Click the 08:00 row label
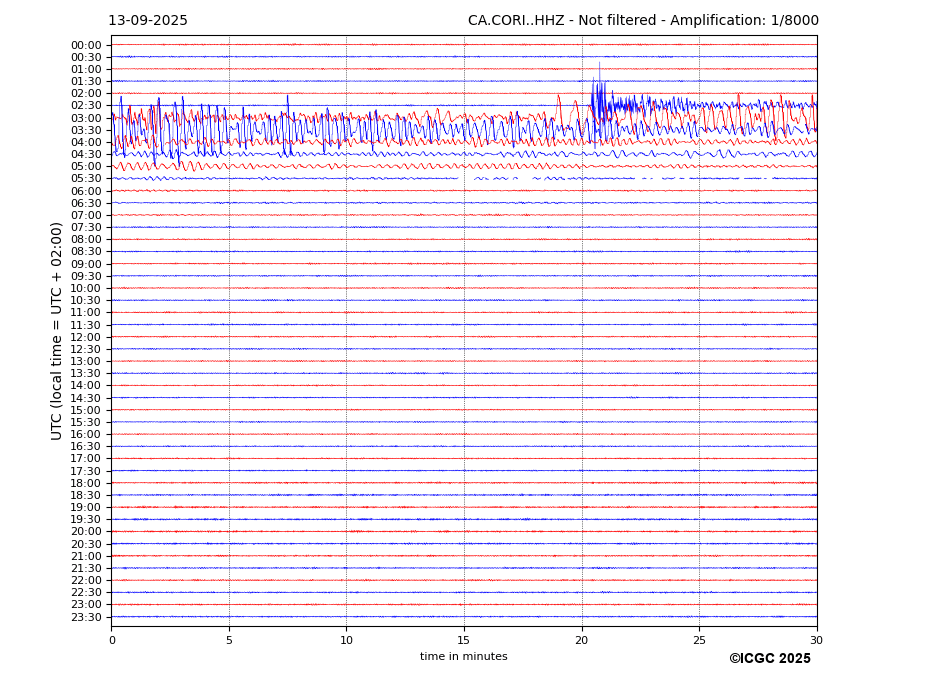This screenshot has height=696, width=927. (x=86, y=239)
